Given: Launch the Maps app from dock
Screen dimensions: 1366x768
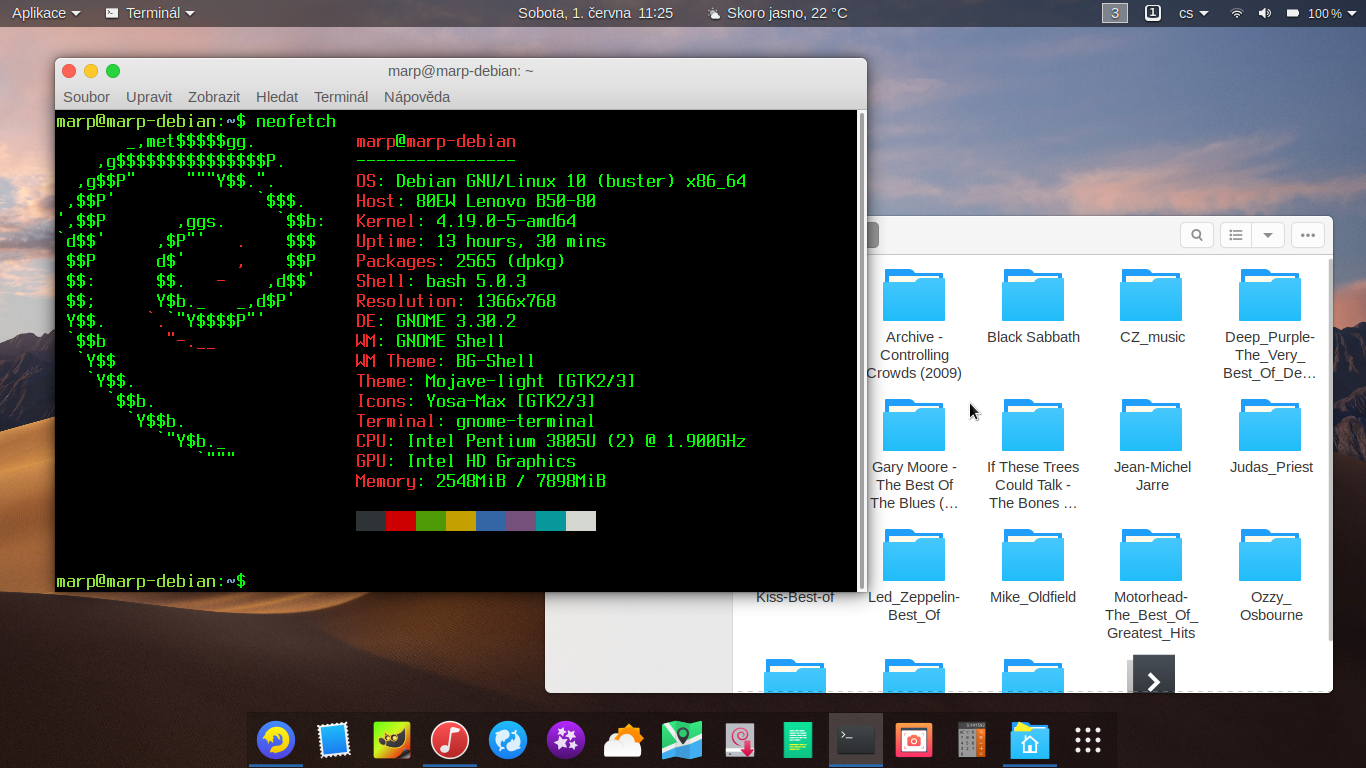Looking at the screenshot, I should 681,740.
